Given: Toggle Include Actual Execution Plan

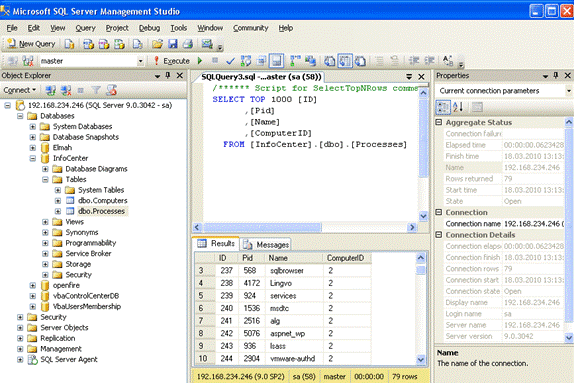Looking at the screenshot, I should [295, 61].
